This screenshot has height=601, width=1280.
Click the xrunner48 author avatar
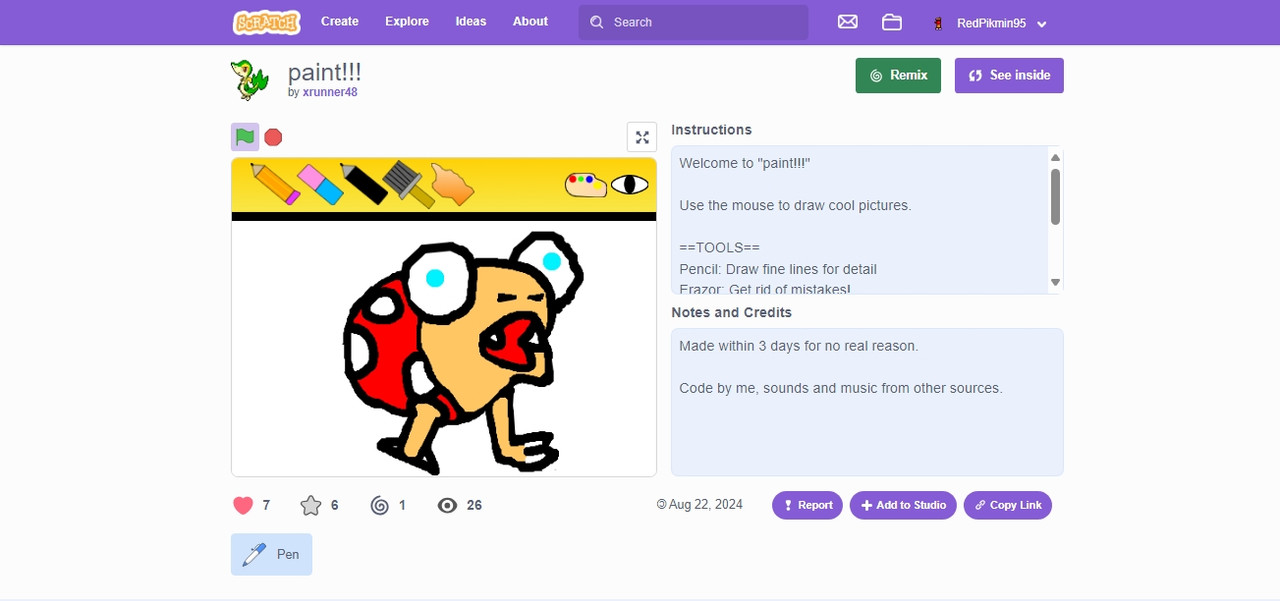pos(250,79)
